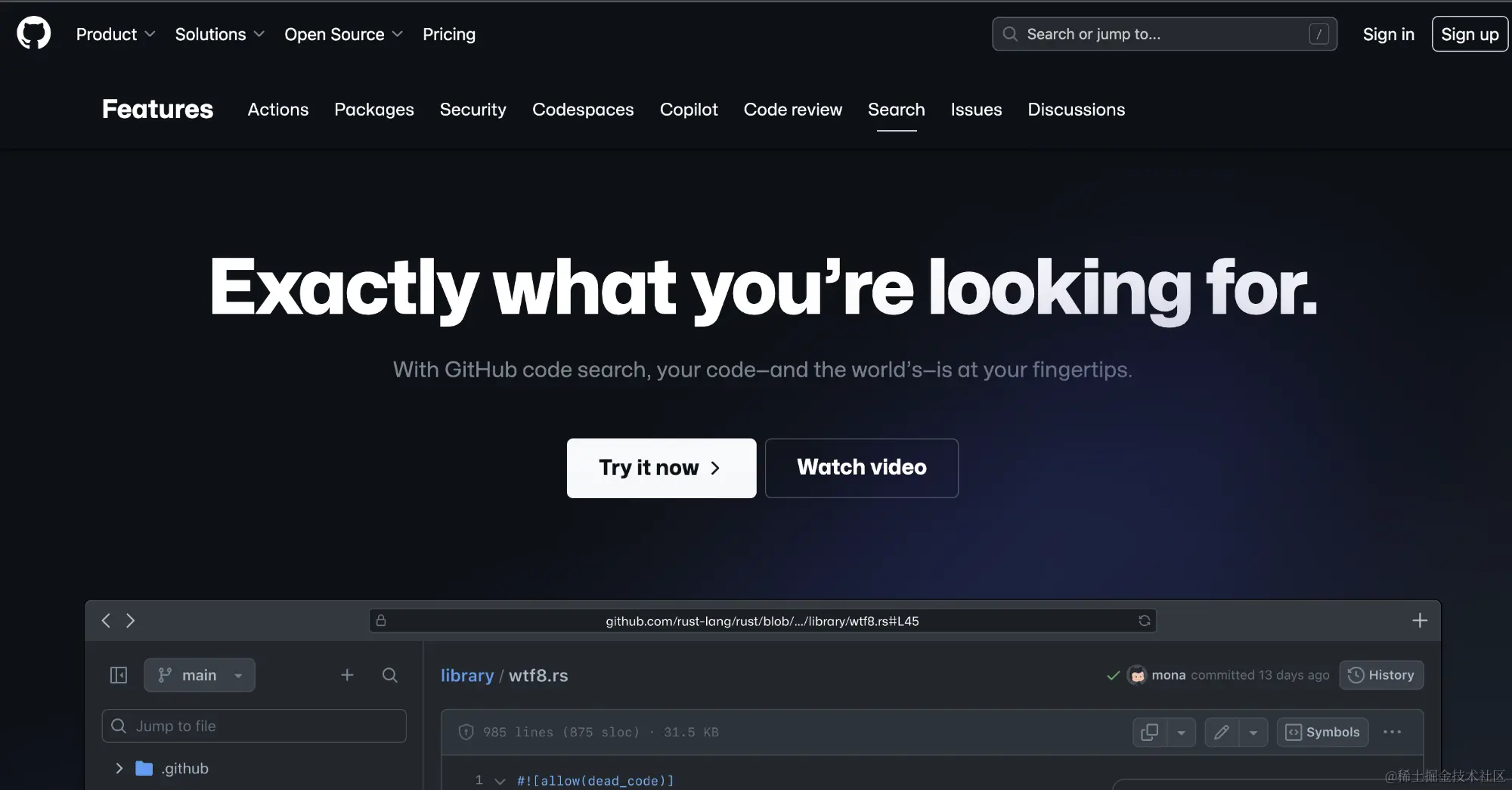Click the lock icon in URL bar

coord(381,621)
